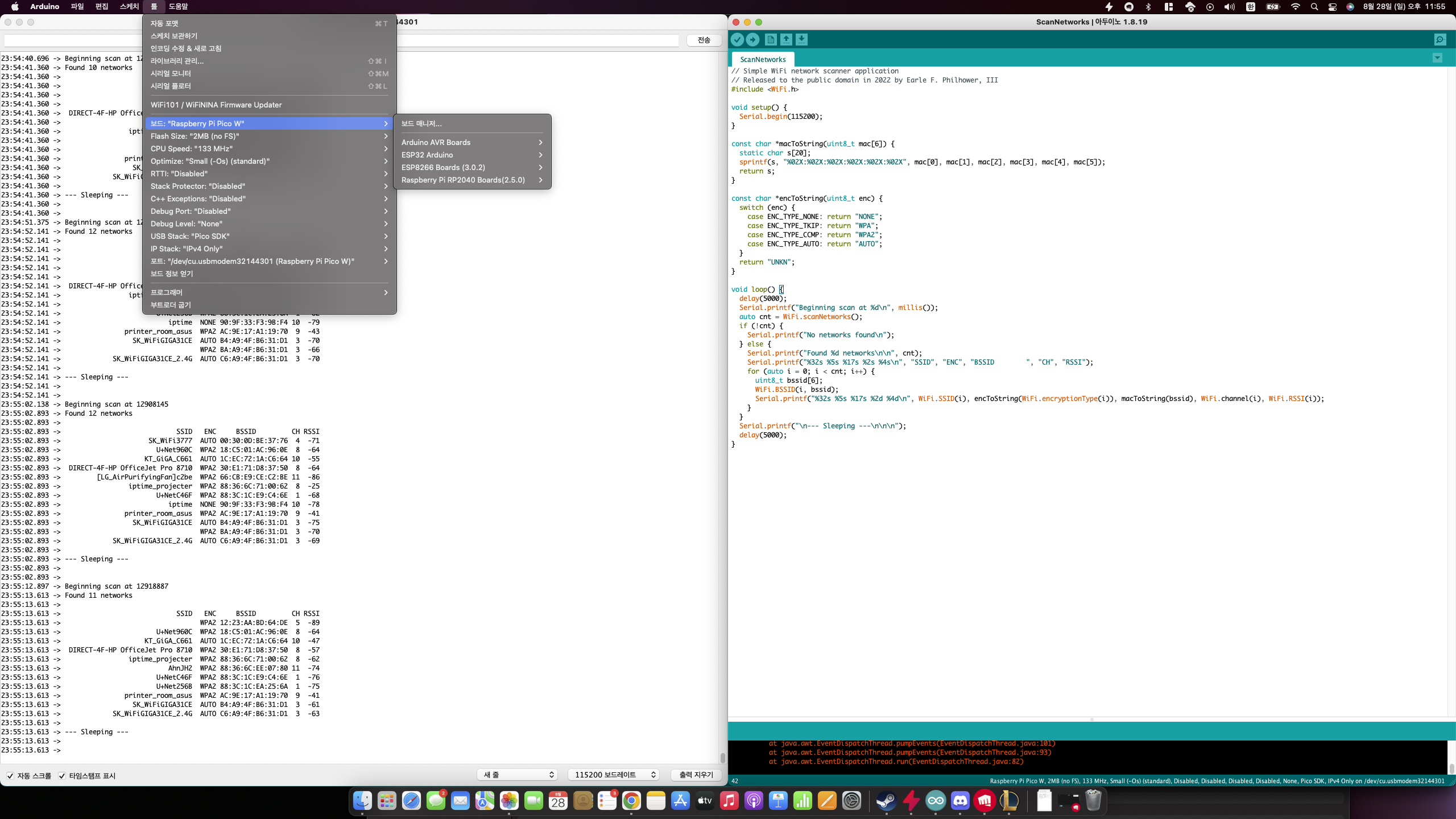Select the ScanNetworks sketch tab

coord(763,59)
